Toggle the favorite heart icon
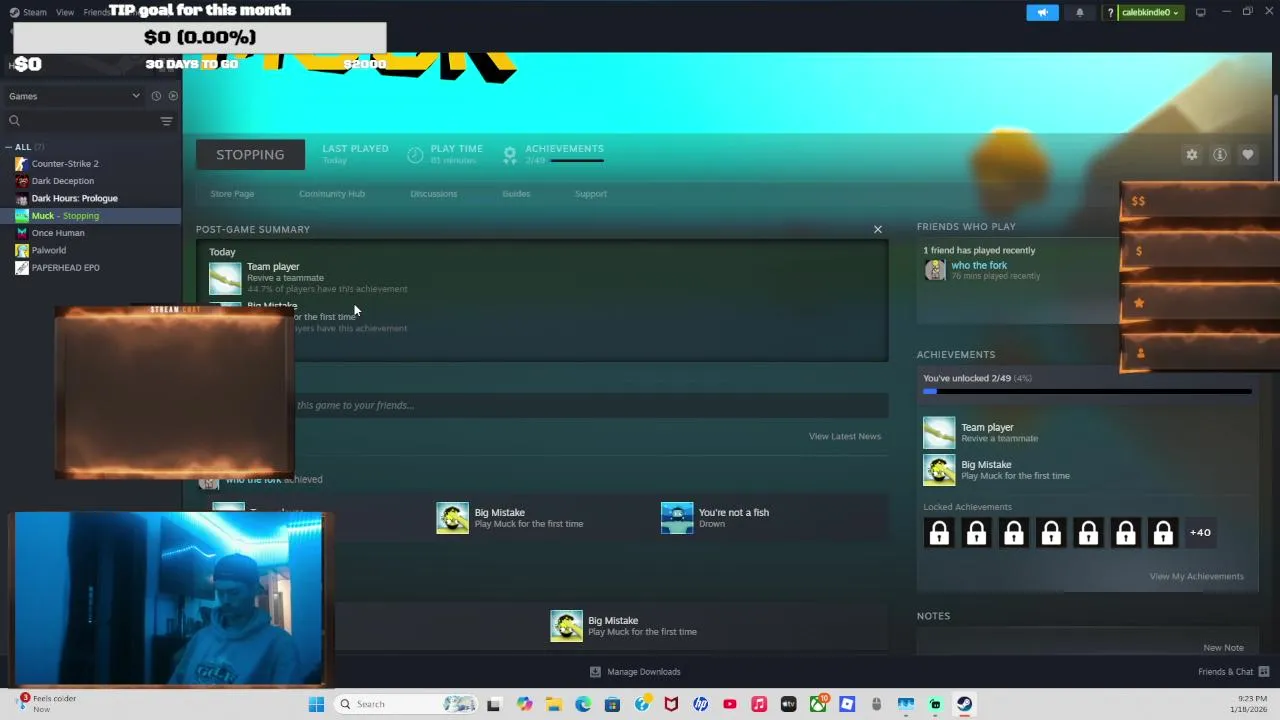 1248,155
